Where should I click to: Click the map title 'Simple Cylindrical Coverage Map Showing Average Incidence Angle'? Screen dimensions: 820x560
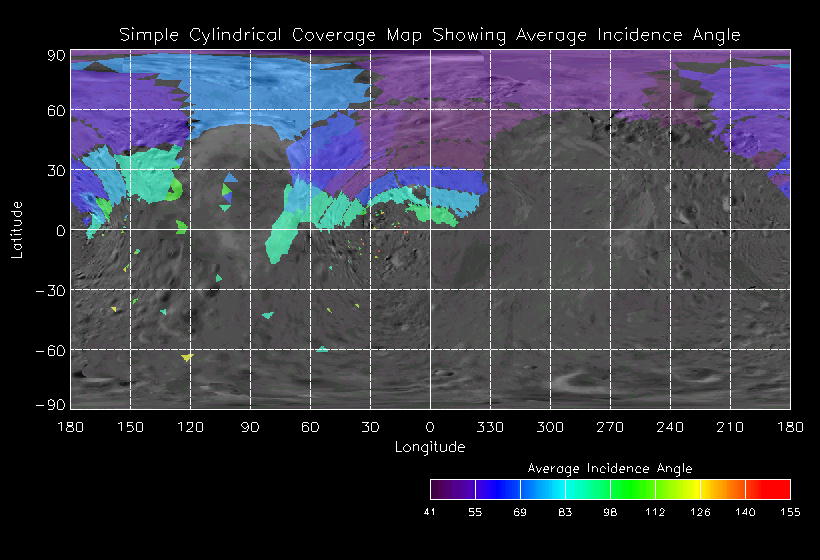click(430, 35)
